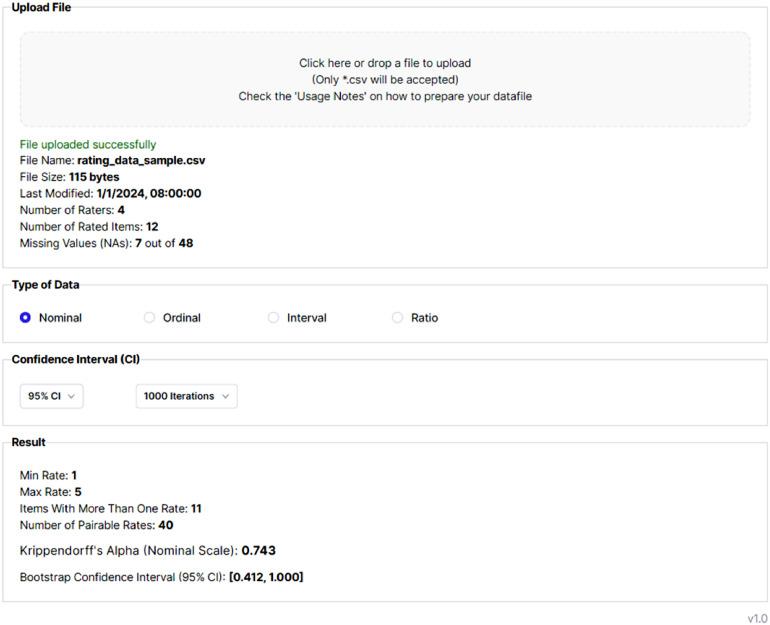The height and width of the screenshot is (625, 770).
Task: Select the Ordinal data type
Action: click(x=150, y=318)
